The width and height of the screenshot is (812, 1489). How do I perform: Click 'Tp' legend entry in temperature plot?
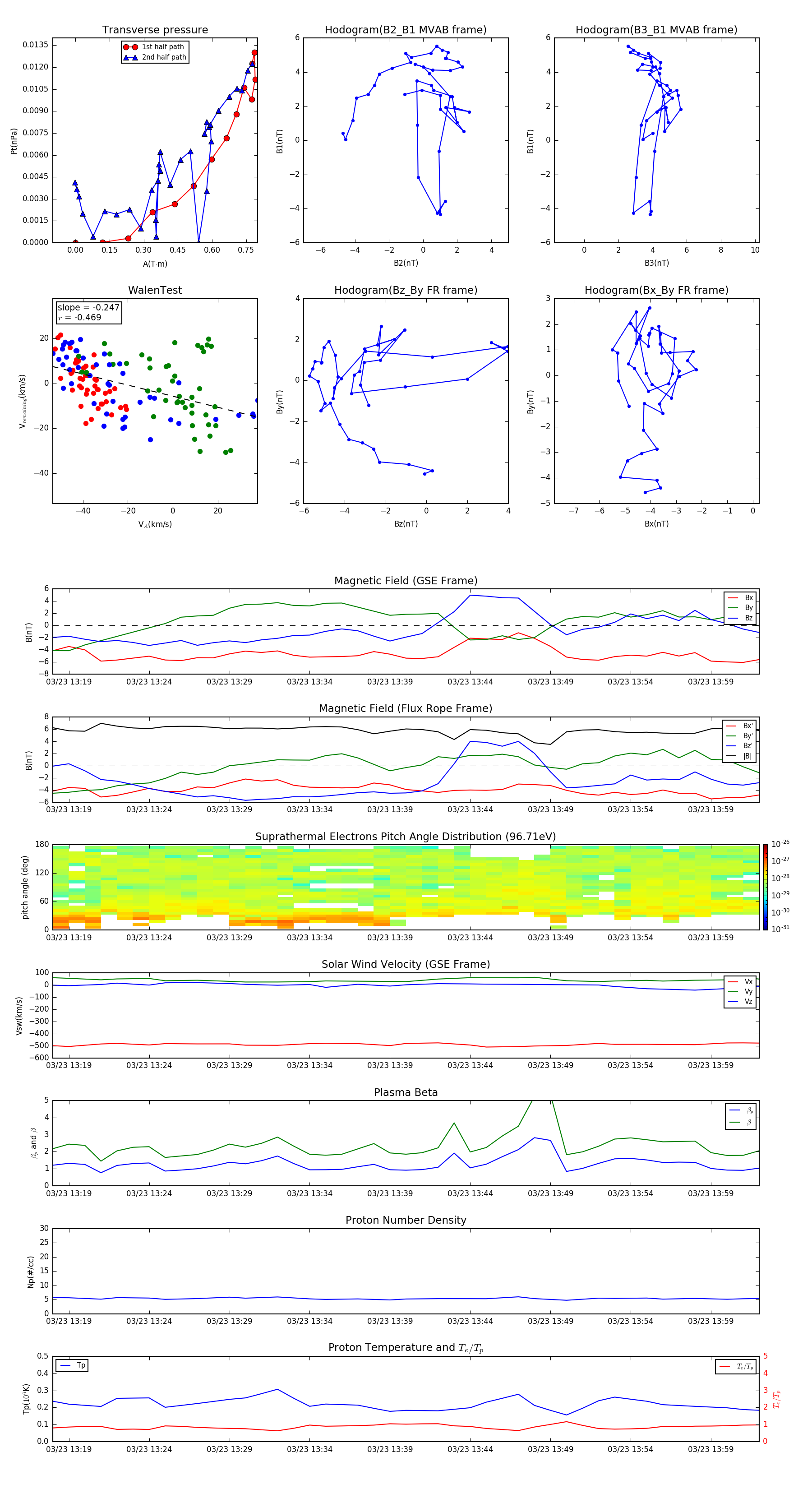[x=72, y=1365]
